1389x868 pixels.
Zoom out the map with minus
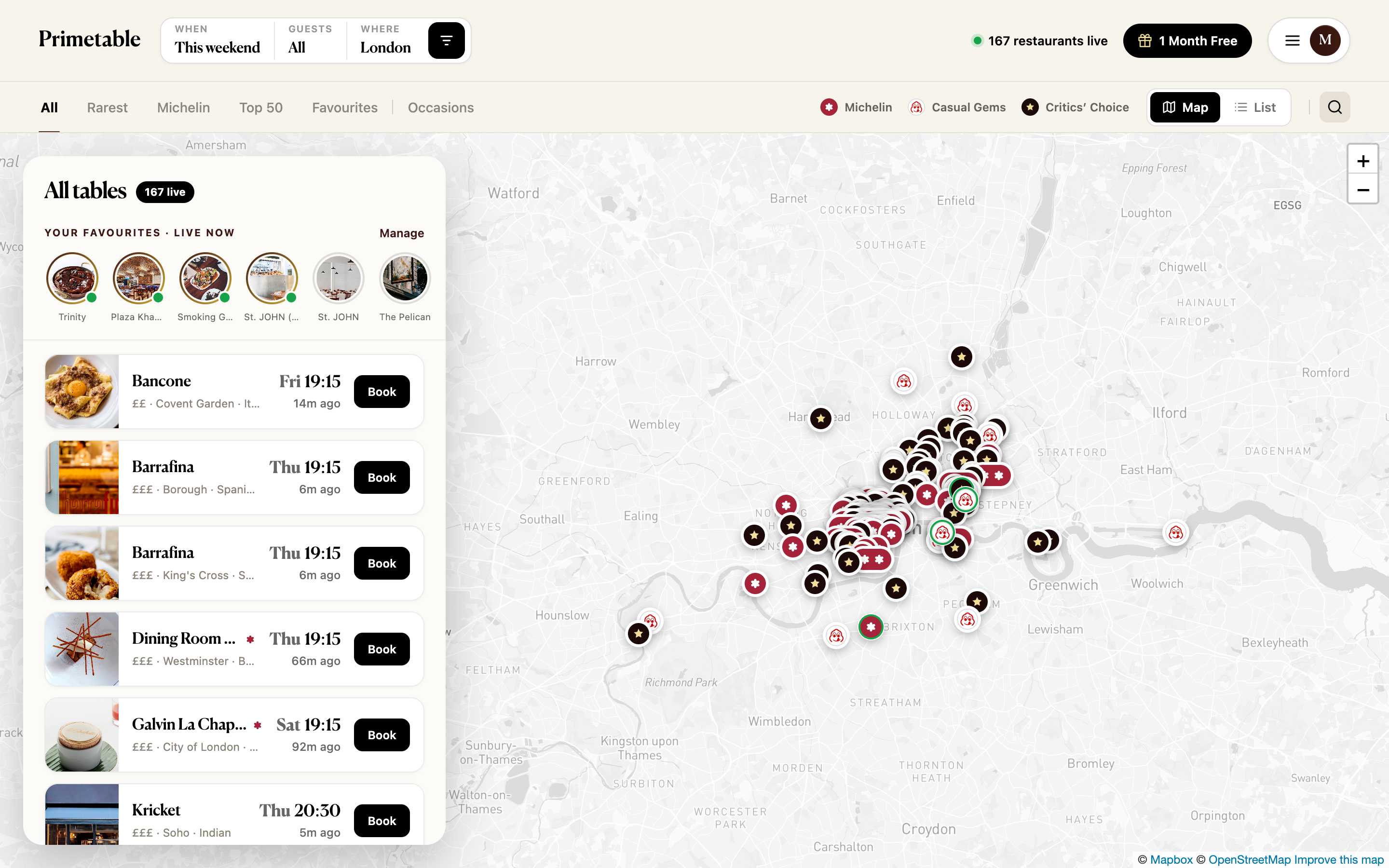[1362, 190]
